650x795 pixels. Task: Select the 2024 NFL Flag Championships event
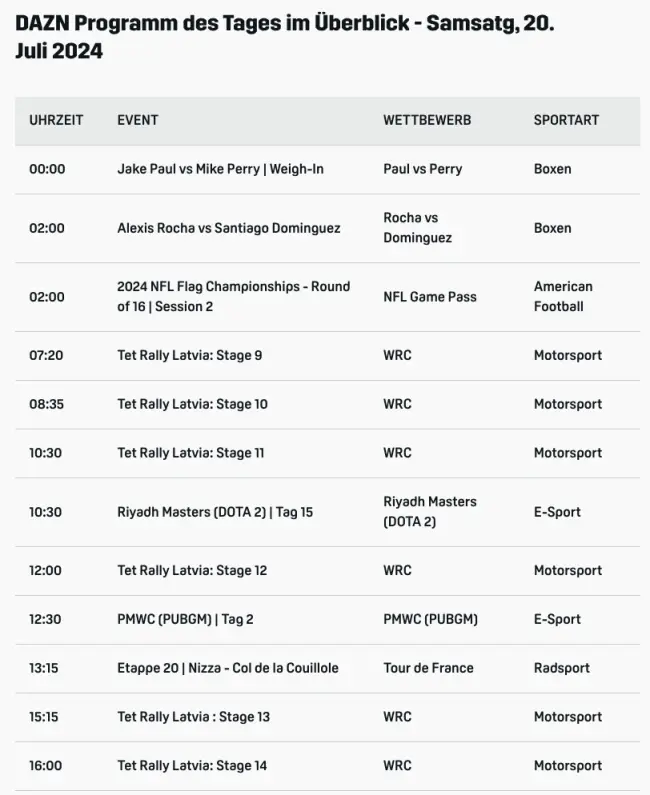[233, 296]
